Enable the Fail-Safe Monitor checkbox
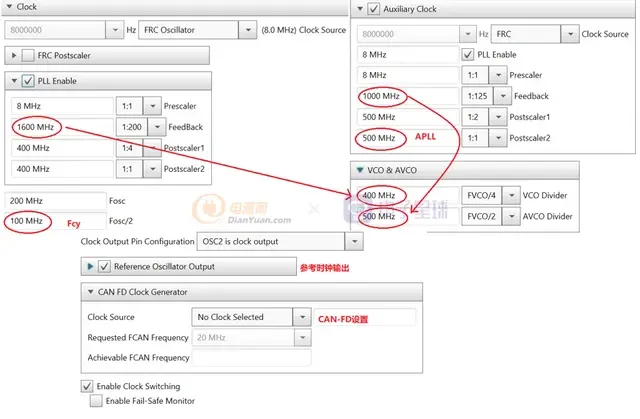This screenshot has height=419, width=640. (96, 401)
